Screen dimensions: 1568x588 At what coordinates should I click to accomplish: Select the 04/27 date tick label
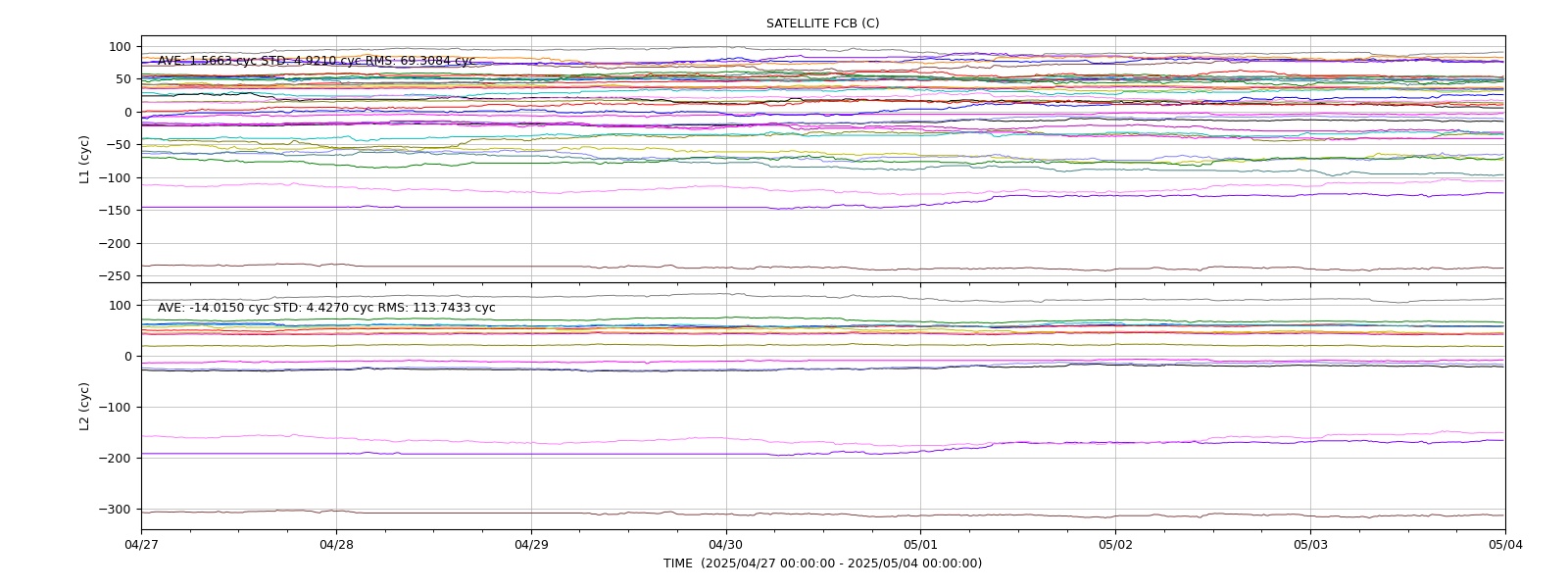click(141, 544)
